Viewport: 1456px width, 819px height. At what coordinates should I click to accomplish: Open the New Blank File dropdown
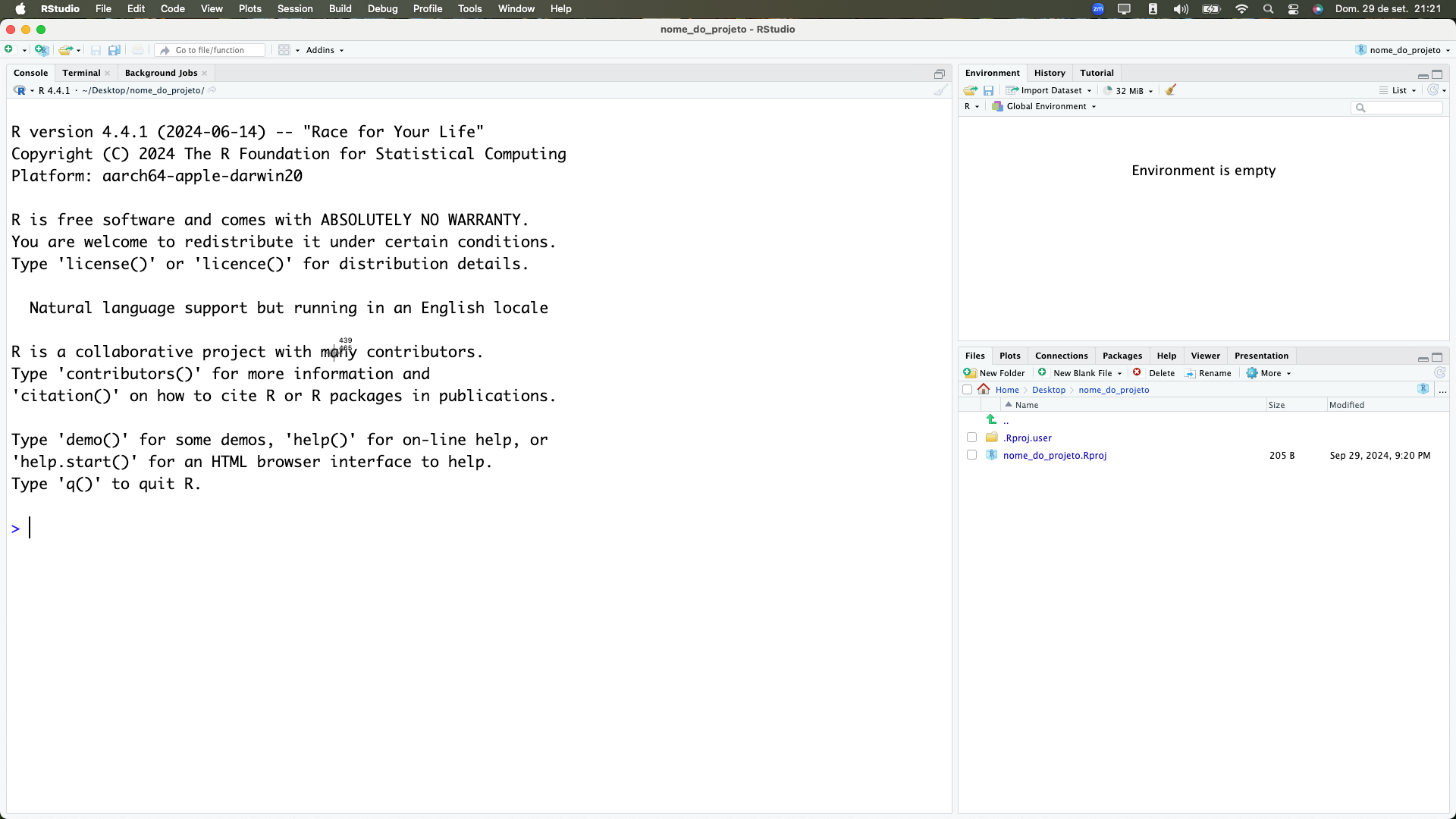coord(1080,373)
